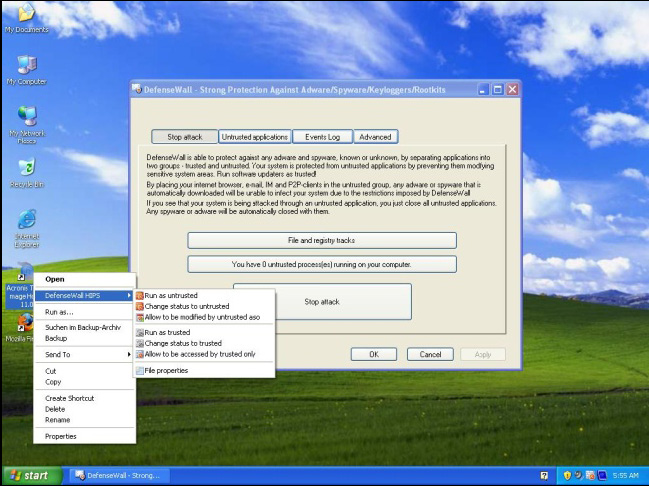
Task: Click the system clock showing 5:55 AM
Action: (x=626, y=476)
